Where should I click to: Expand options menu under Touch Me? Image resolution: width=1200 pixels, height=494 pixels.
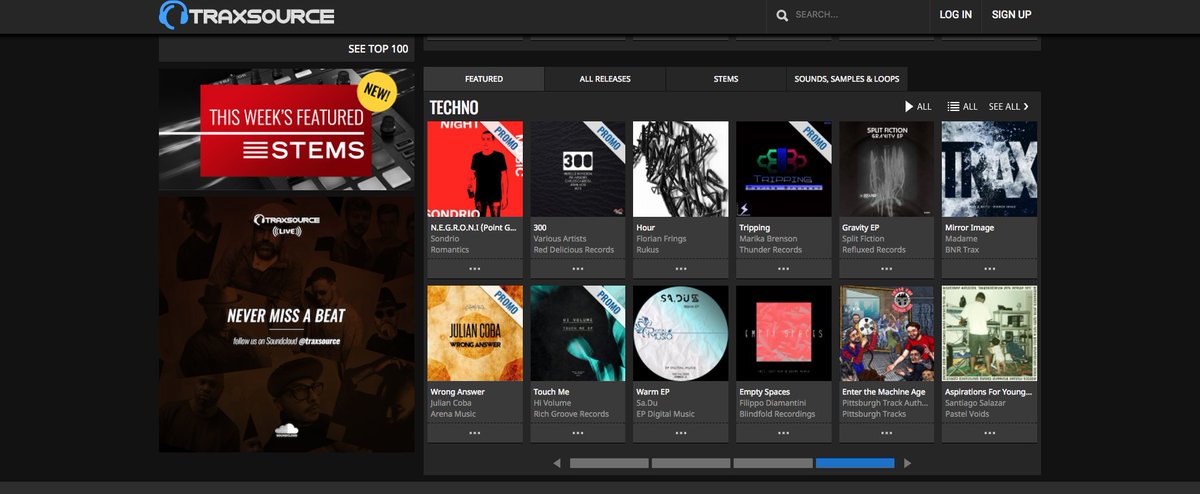click(x=578, y=433)
